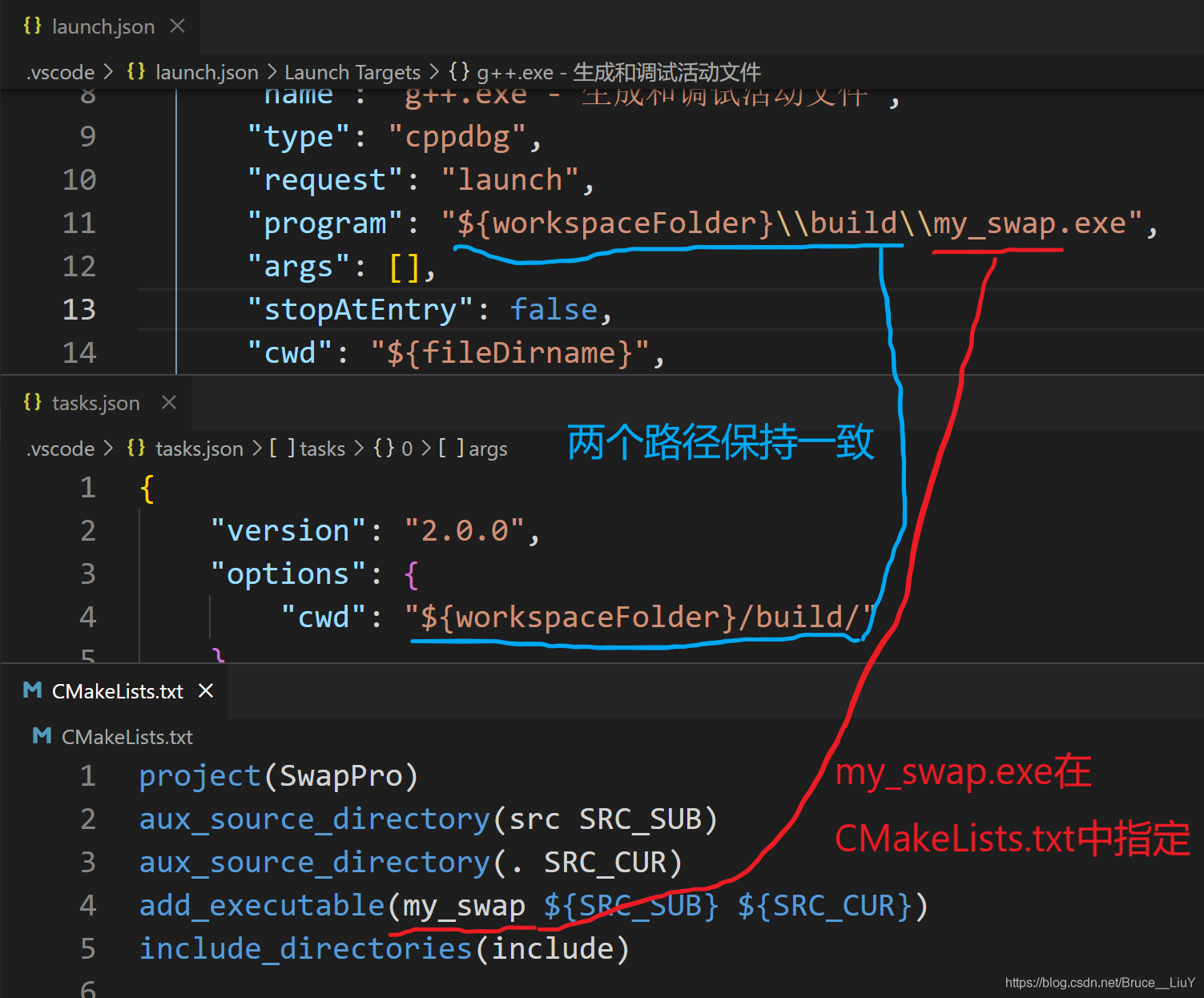The height and width of the screenshot is (998, 1204).
Task: Click line number 11 in launch.json
Action: coord(79,223)
